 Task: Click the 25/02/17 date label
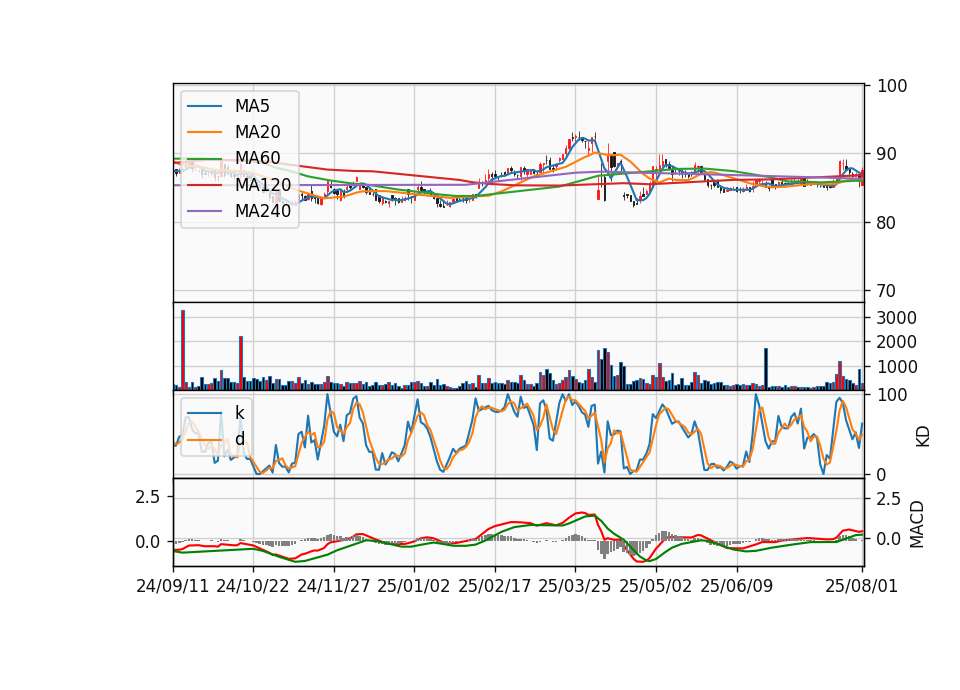coord(494,586)
